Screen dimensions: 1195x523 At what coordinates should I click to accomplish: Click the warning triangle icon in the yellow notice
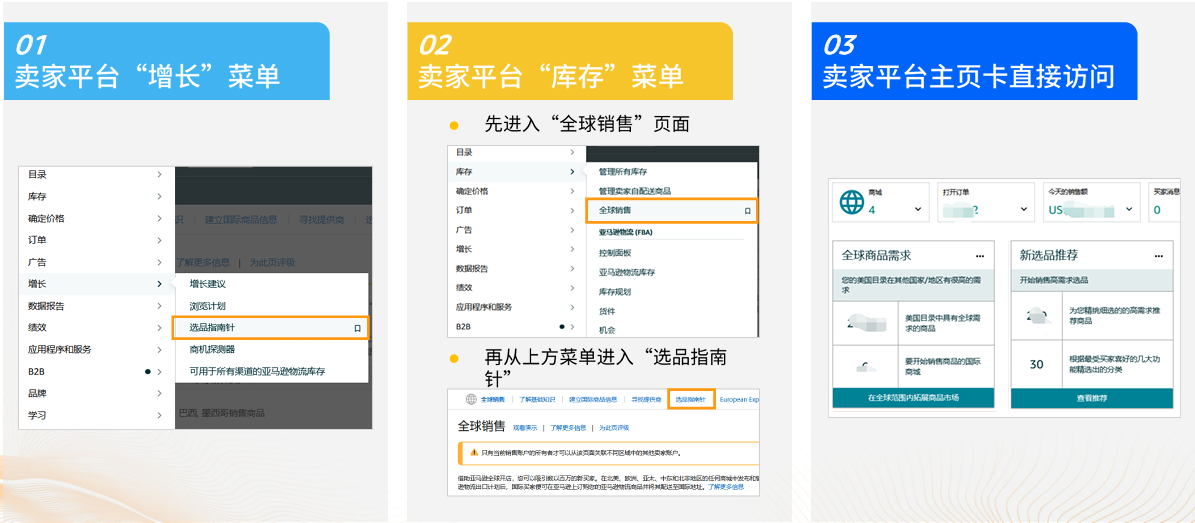473,452
